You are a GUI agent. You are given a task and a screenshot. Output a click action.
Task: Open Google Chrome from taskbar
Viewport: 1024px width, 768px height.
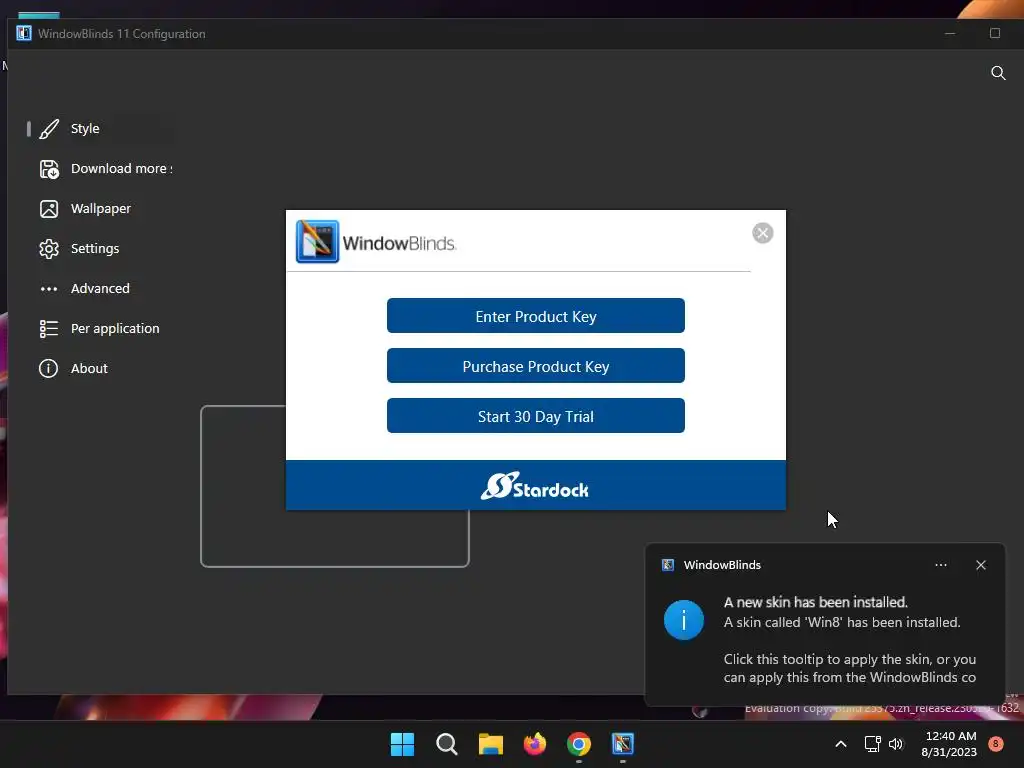(x=579, y=744)
